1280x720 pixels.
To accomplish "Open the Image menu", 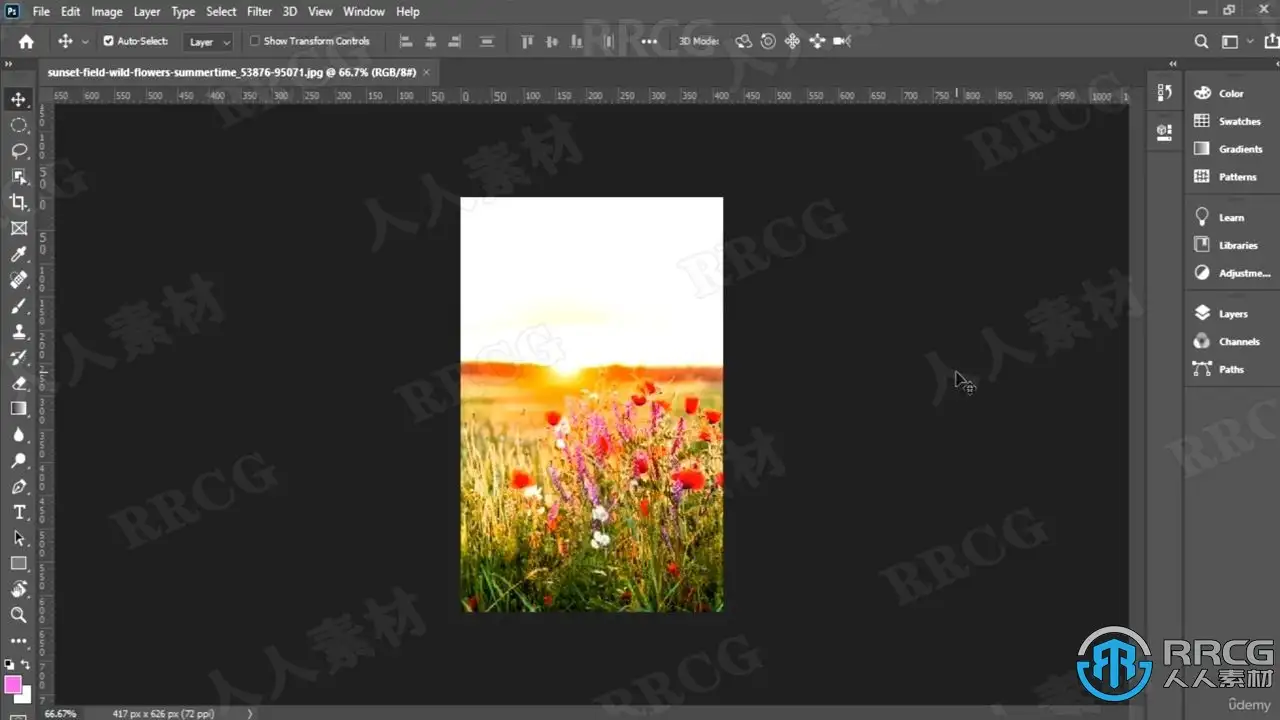I will (x=107, y=12).
